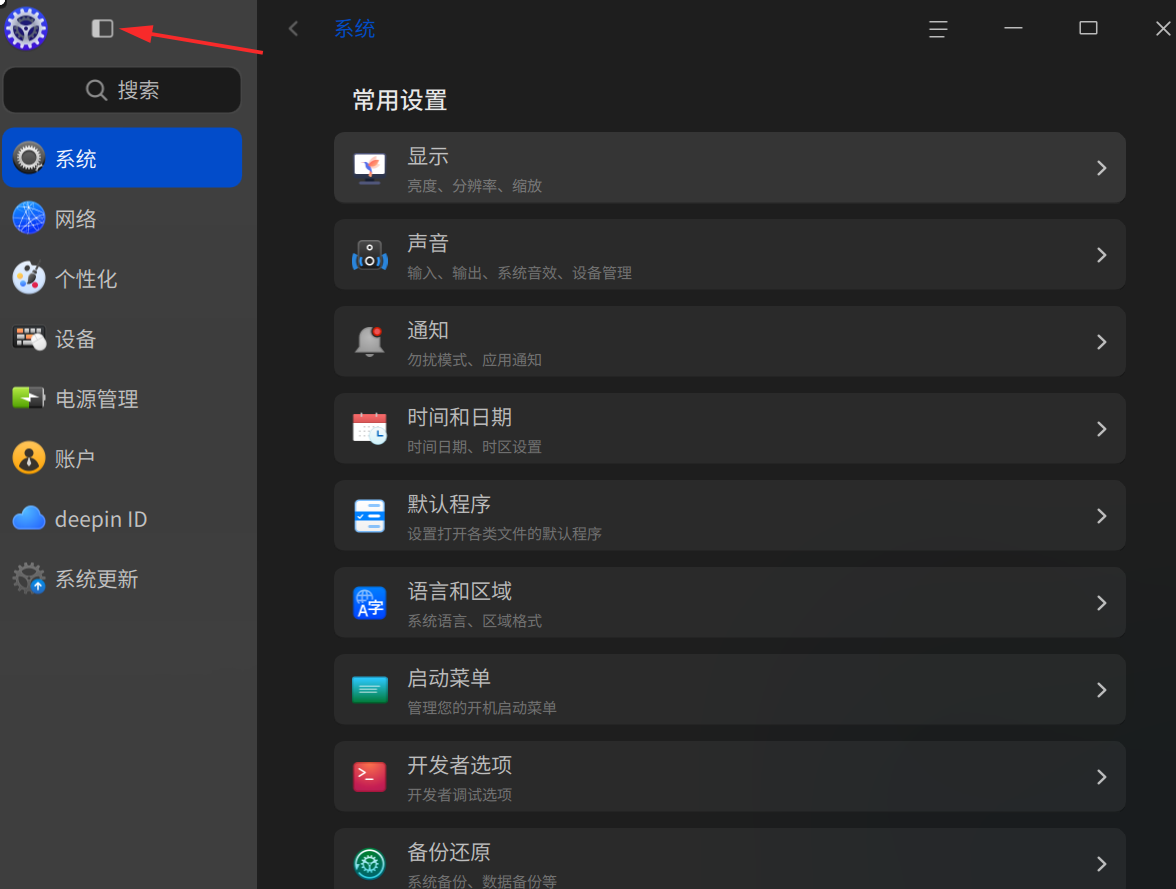Open 网络 category in sidebar
Viewport: 1176px width, 889px height.
point(122,218)
